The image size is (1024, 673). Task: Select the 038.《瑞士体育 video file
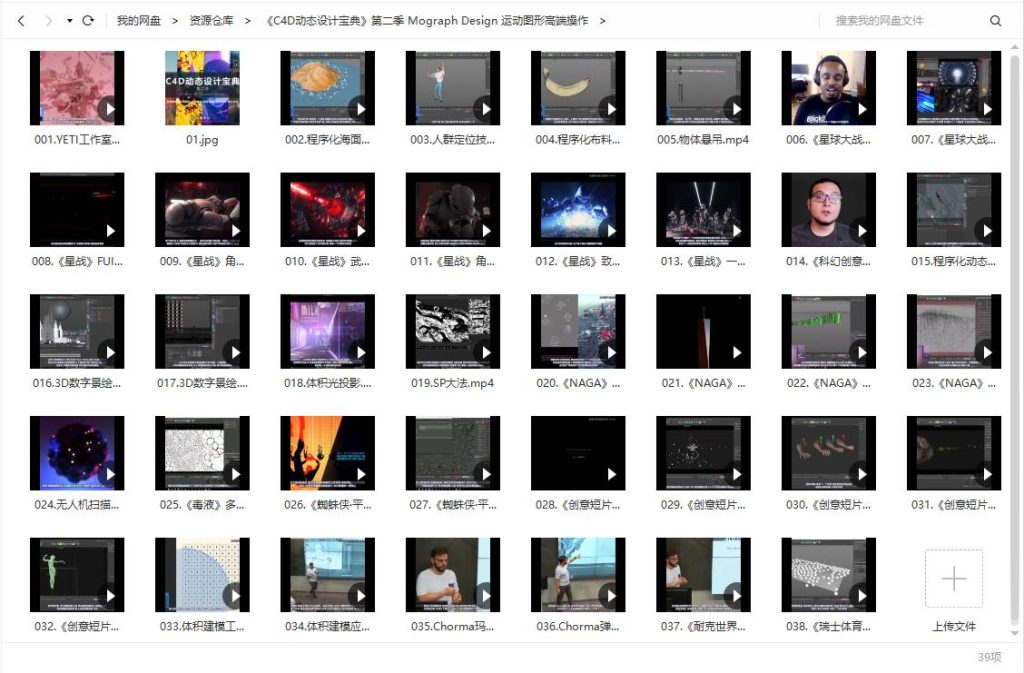coord(828,575)
